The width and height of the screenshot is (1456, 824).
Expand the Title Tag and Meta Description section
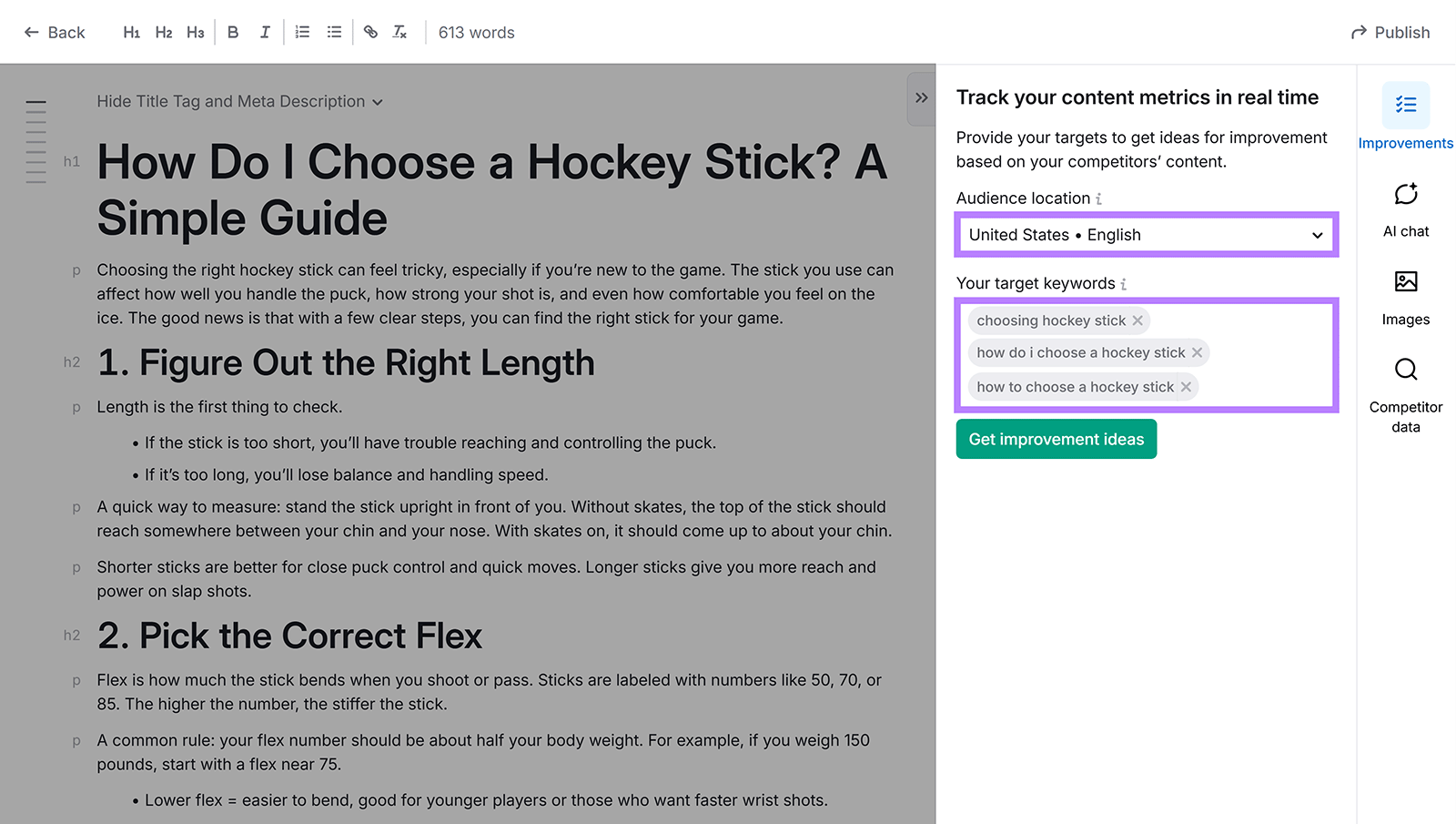point(240,101)
